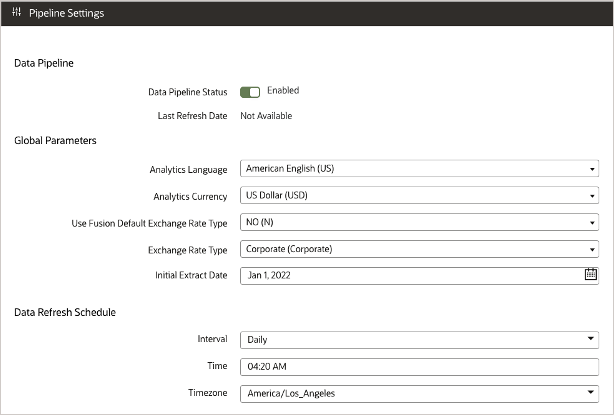Toggle the Data Pipeline Status switch
The height and width of the screenshot is (415, 614).
click(x=250, y=92)
